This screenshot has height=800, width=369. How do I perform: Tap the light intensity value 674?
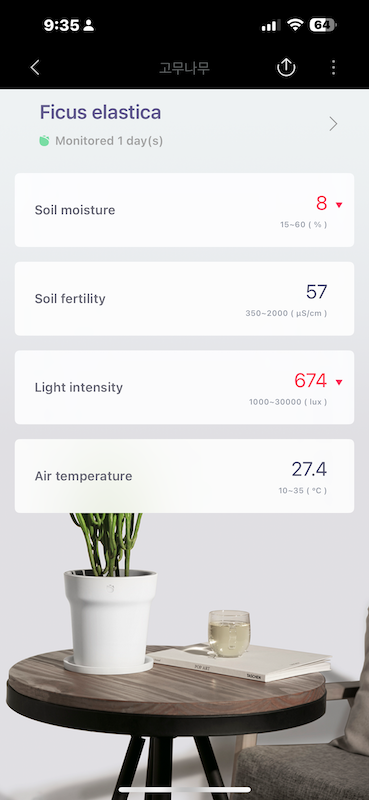point(310,381)
